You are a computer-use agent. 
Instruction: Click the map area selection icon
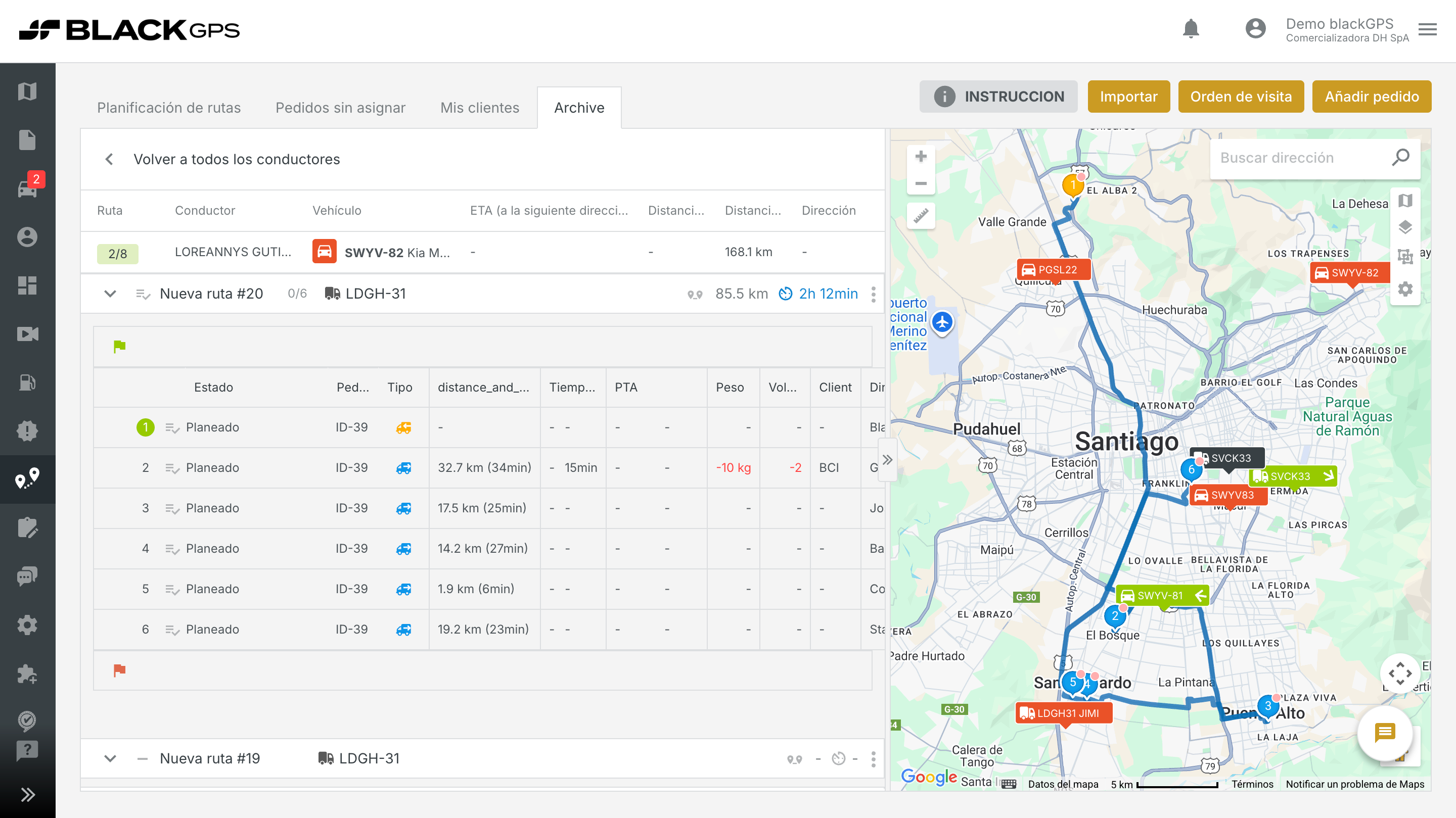(1405, 257)
